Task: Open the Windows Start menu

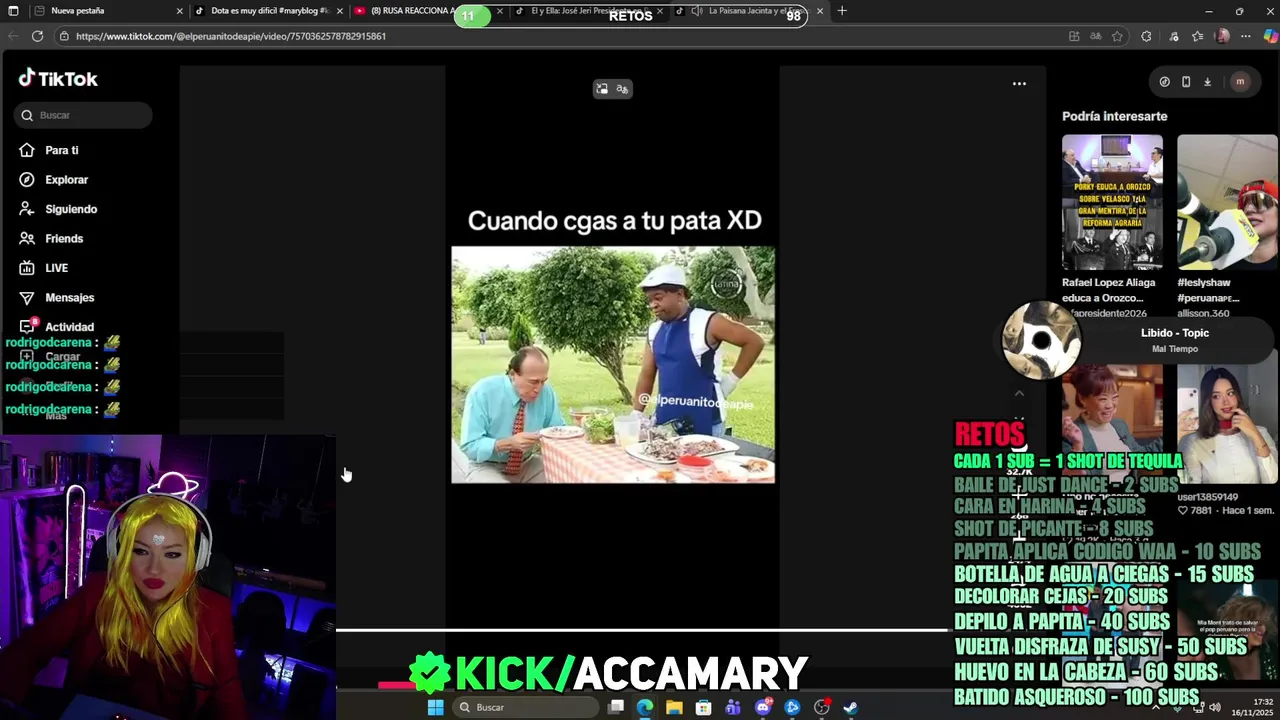Action: tap(435, 707)
